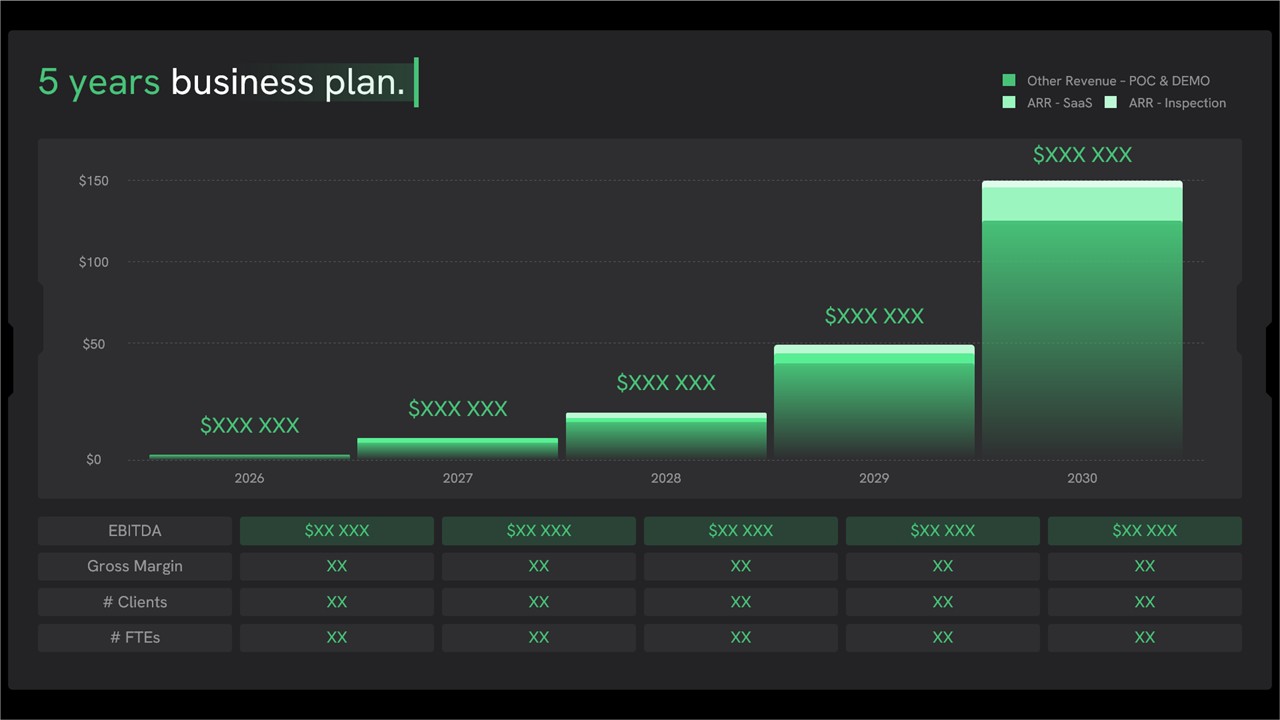Select the "ARR - SaaS" legend label

tap(1060, 103)
